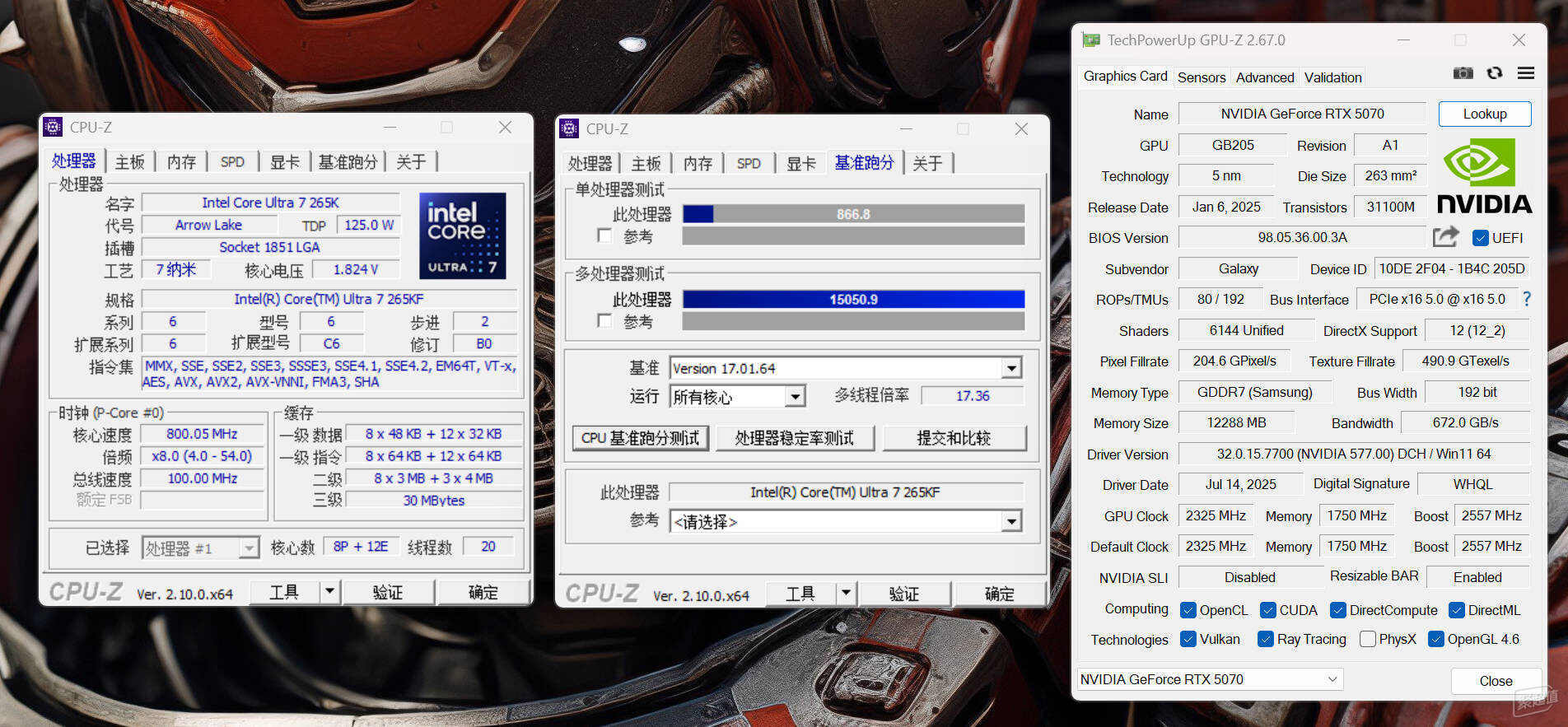Click 验证 in right CPU-Z window

pos(903,594)
